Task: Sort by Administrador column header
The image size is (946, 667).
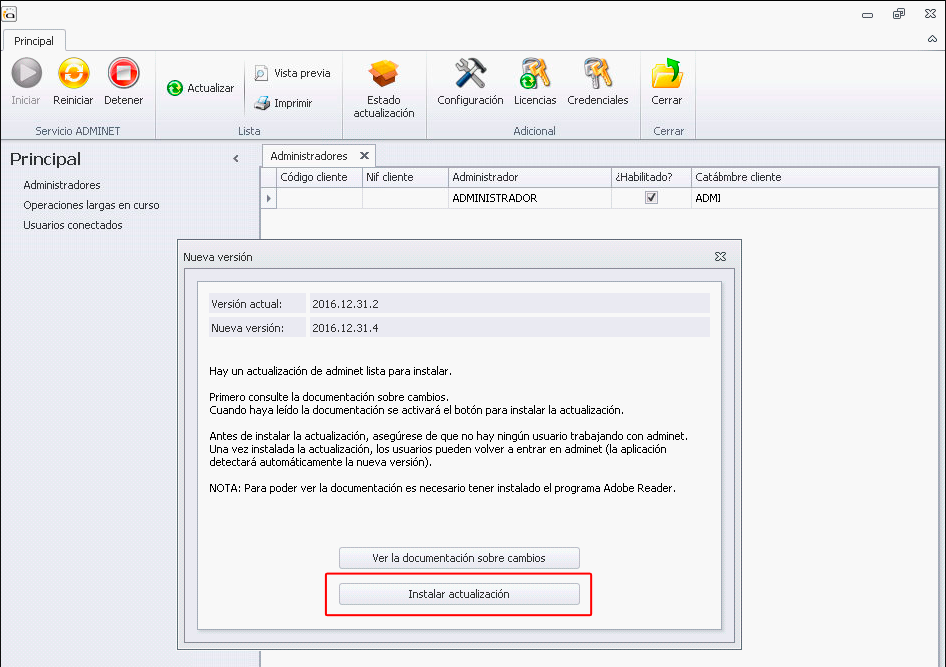Action: (x=530, y=177)
